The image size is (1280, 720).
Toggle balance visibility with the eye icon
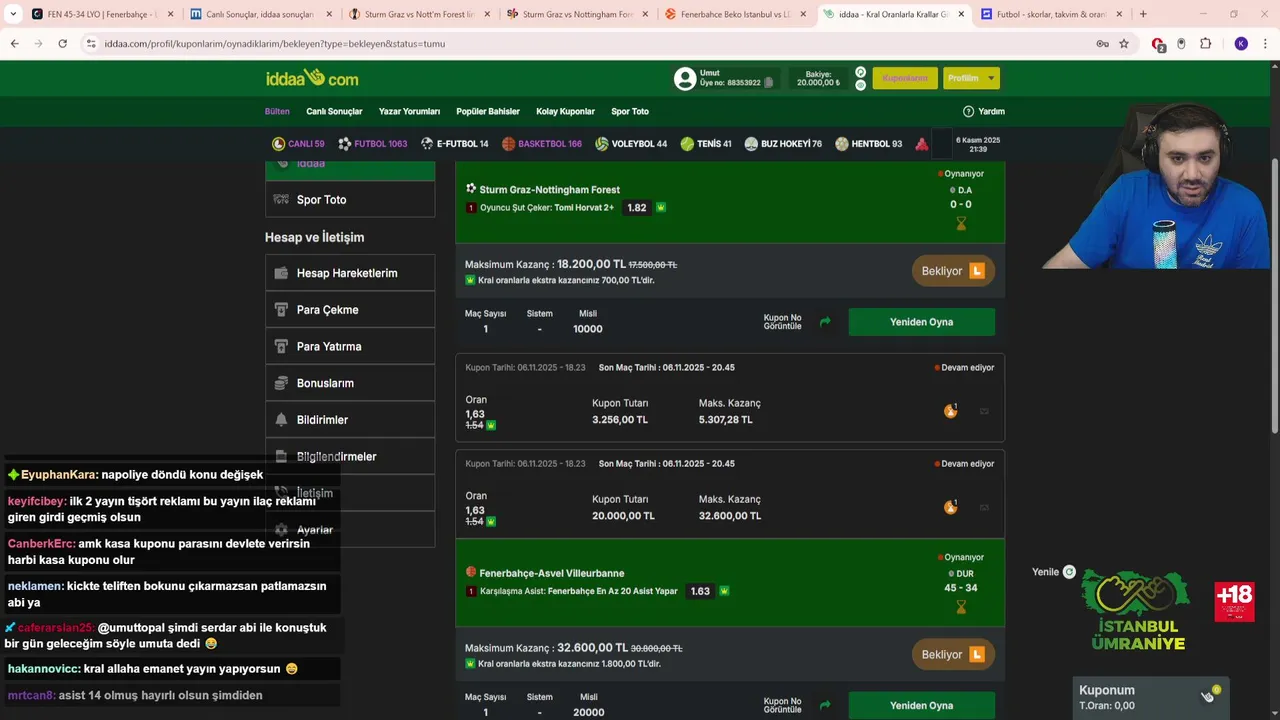[x=860, y=85]
